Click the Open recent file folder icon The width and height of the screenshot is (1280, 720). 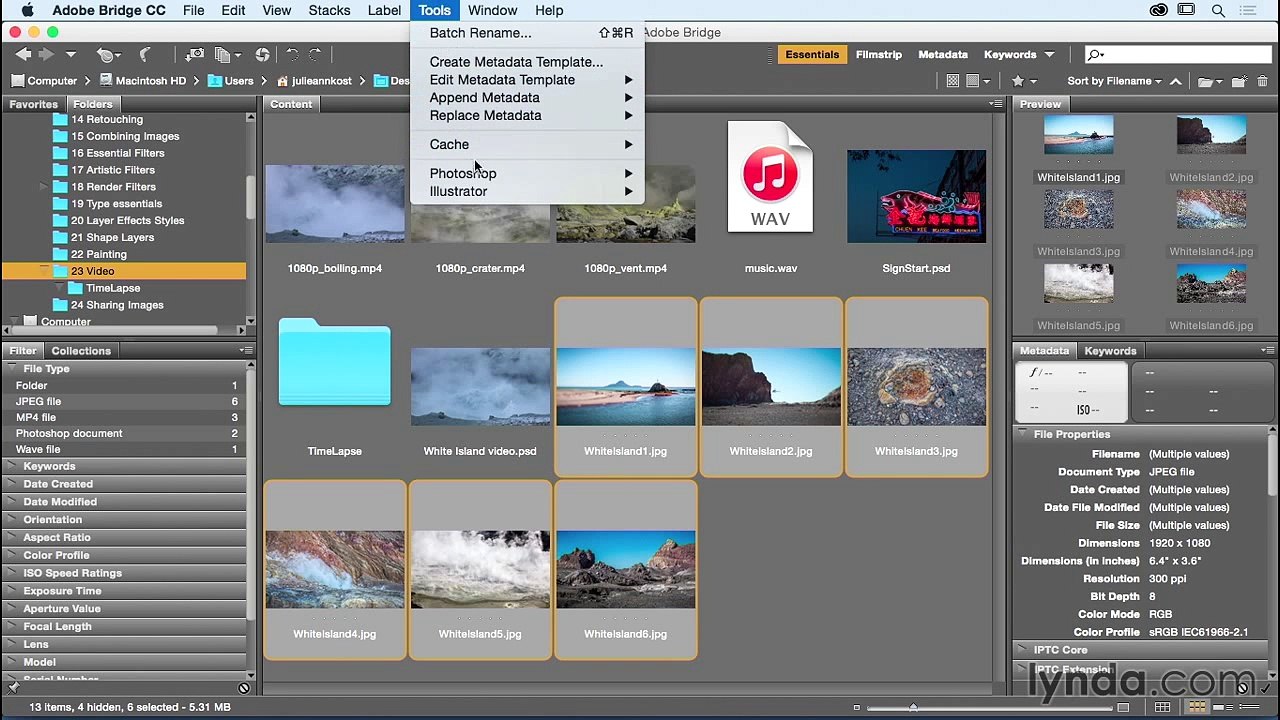coord(1210,81)
